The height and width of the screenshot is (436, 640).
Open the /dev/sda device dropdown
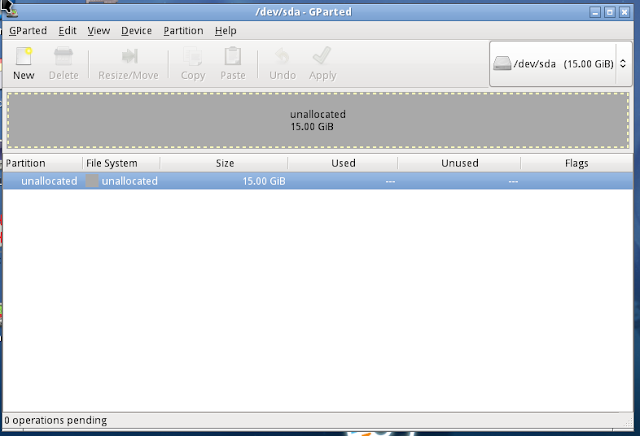561,64
